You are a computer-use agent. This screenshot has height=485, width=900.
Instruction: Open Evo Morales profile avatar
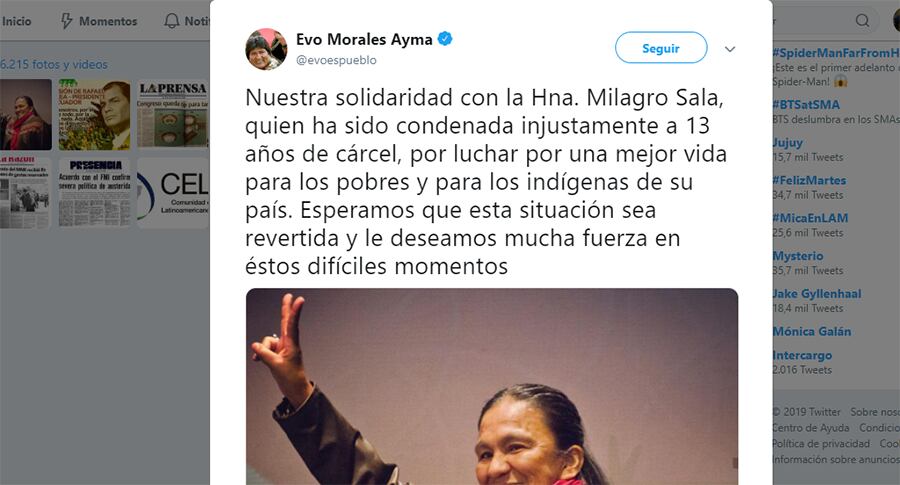click(266, 49)
